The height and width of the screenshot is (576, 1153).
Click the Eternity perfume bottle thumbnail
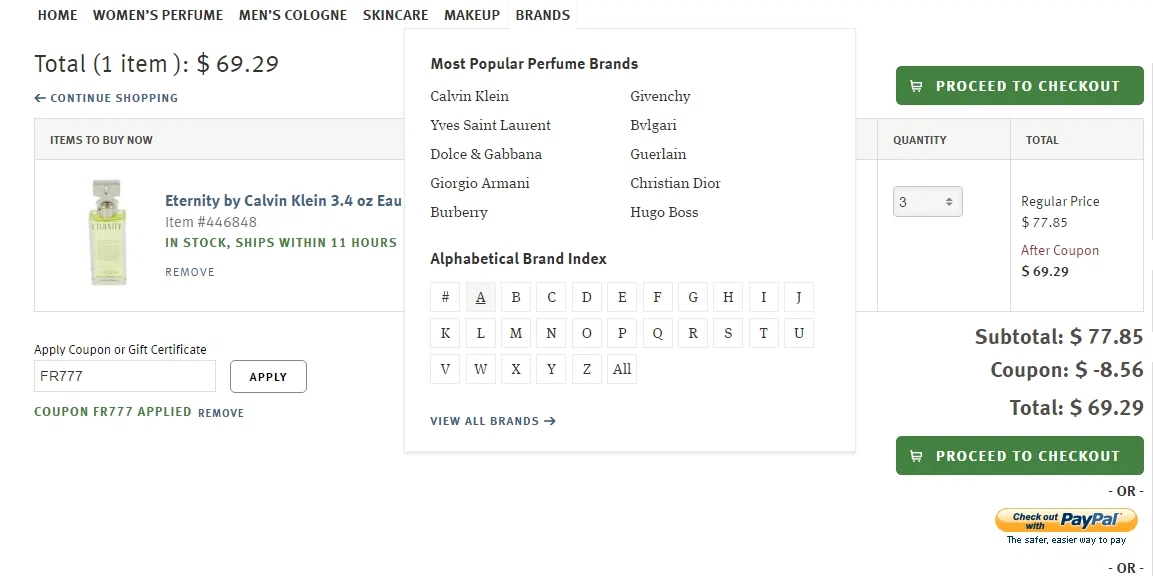coord(108,232)
